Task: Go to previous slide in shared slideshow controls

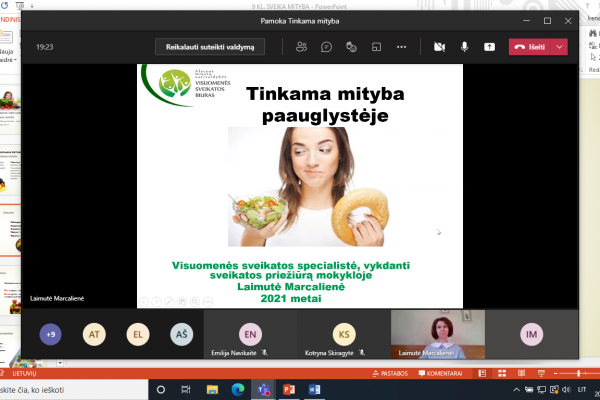Action: [143, 302]
